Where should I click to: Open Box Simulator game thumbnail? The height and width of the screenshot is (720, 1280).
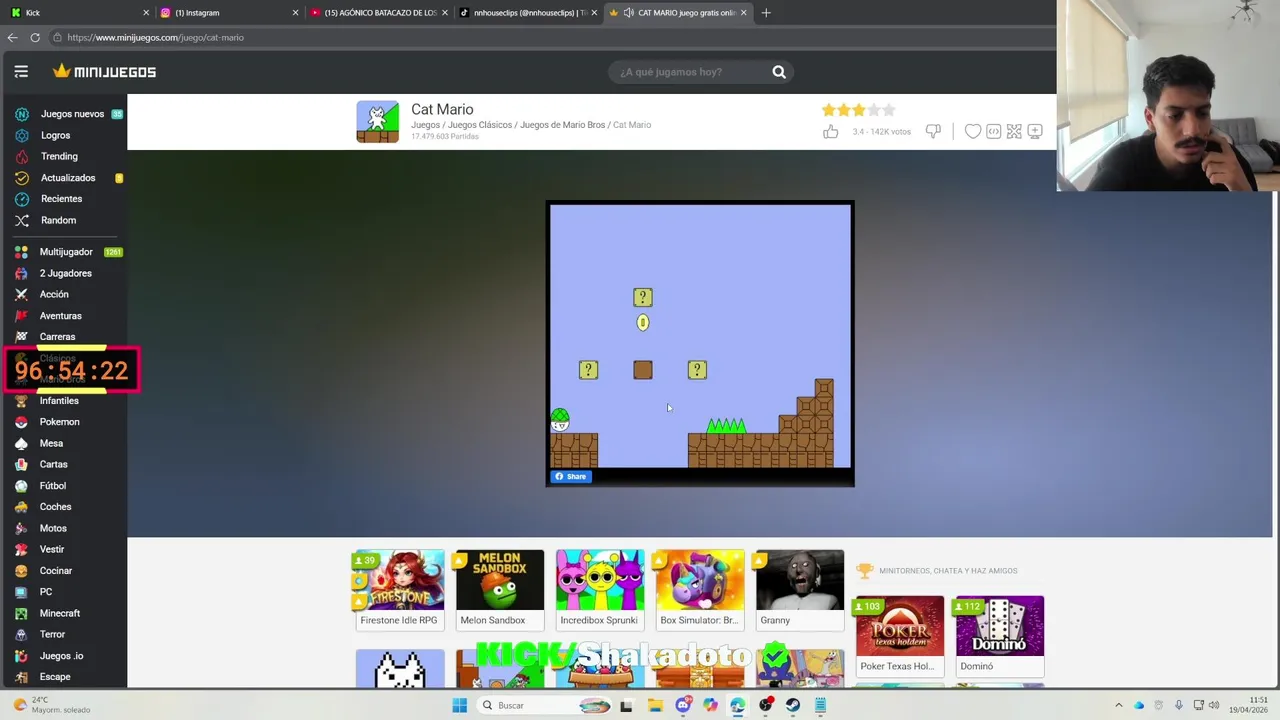pyautogui.click(x=700, y=580)
